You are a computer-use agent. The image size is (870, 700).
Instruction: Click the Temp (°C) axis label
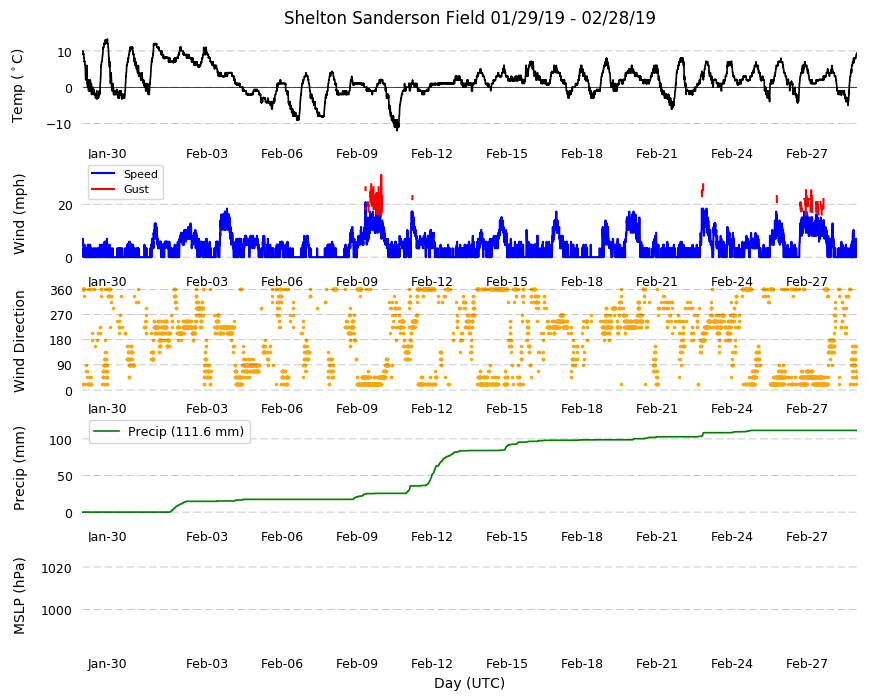[18, 86]
